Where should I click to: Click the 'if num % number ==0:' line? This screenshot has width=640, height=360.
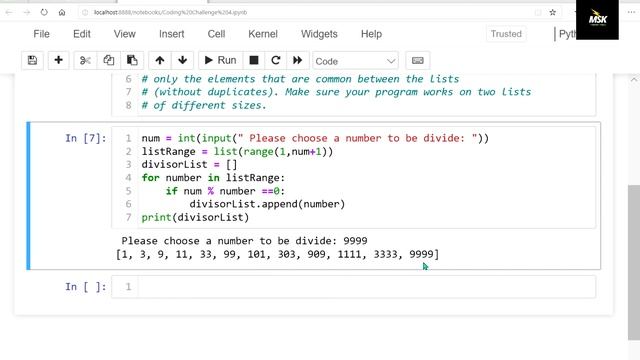tap(225, 191)
